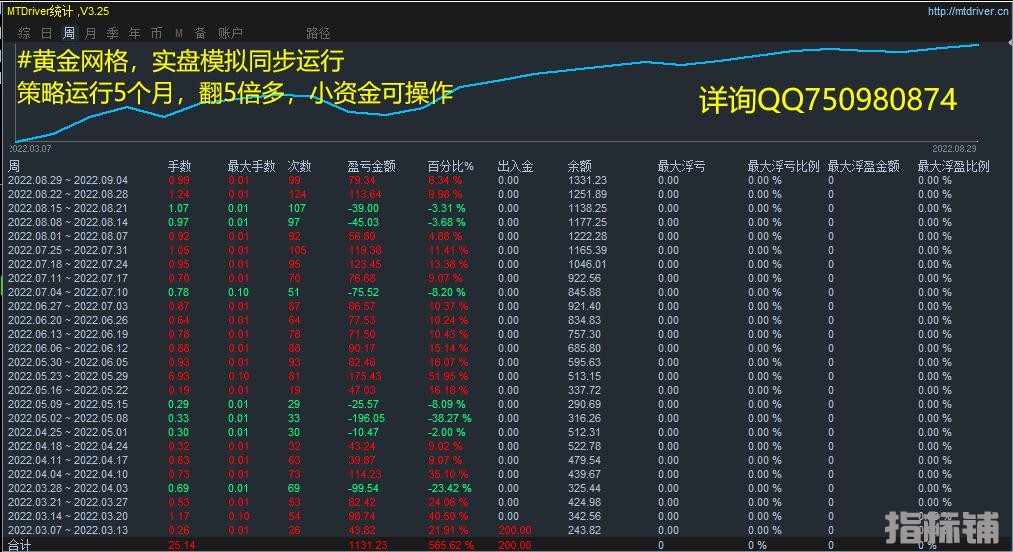Switch to the 日 daily tab
Image resolution: width=1013 pixels, height=552 pixels.
pyautogui.click(x=47, y=33)
